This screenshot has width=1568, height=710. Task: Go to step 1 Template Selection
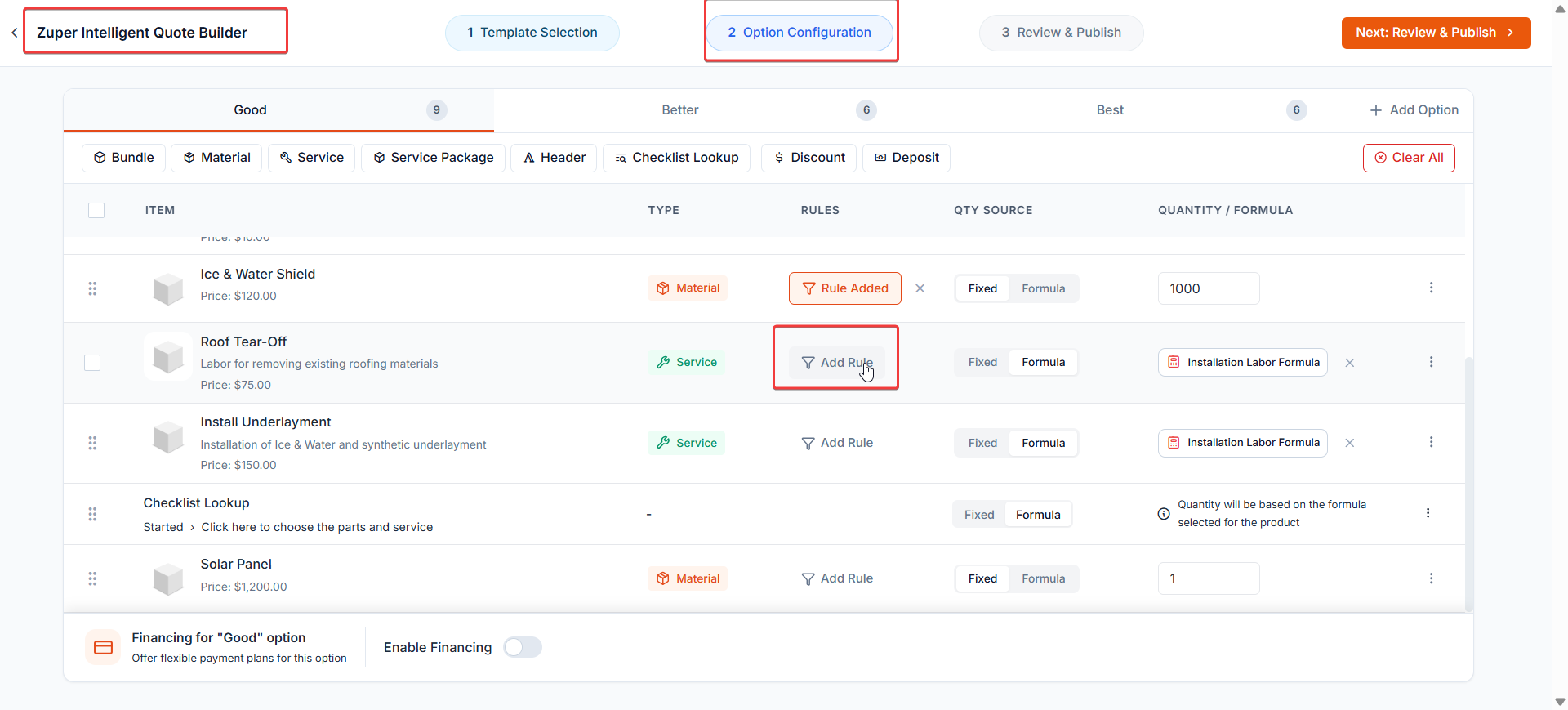[532, 33]
